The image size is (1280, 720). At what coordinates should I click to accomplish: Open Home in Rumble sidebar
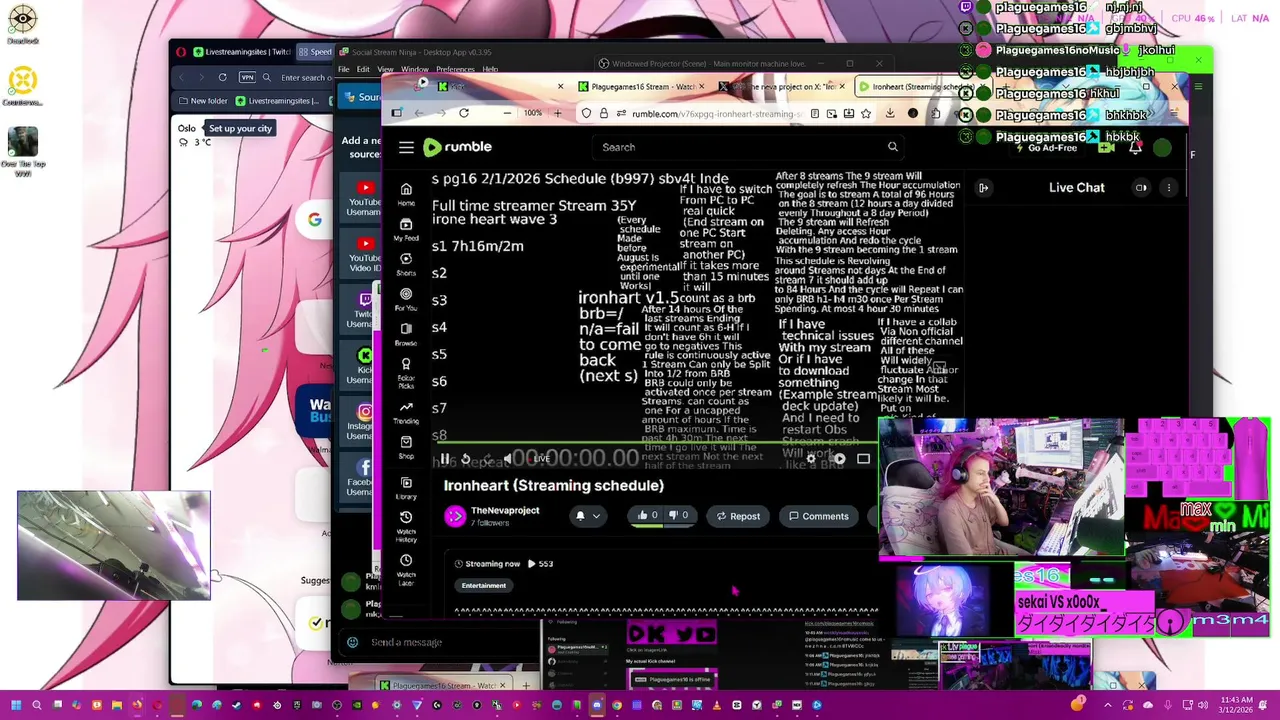click(406, 194)
